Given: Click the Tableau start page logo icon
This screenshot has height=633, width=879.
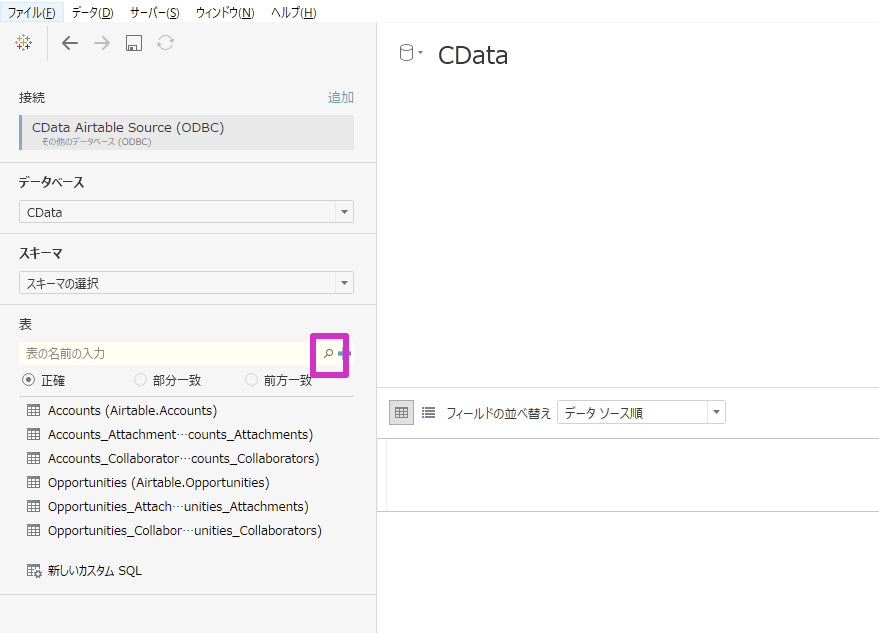Looking at the screenshot, I should pos(24,43).
